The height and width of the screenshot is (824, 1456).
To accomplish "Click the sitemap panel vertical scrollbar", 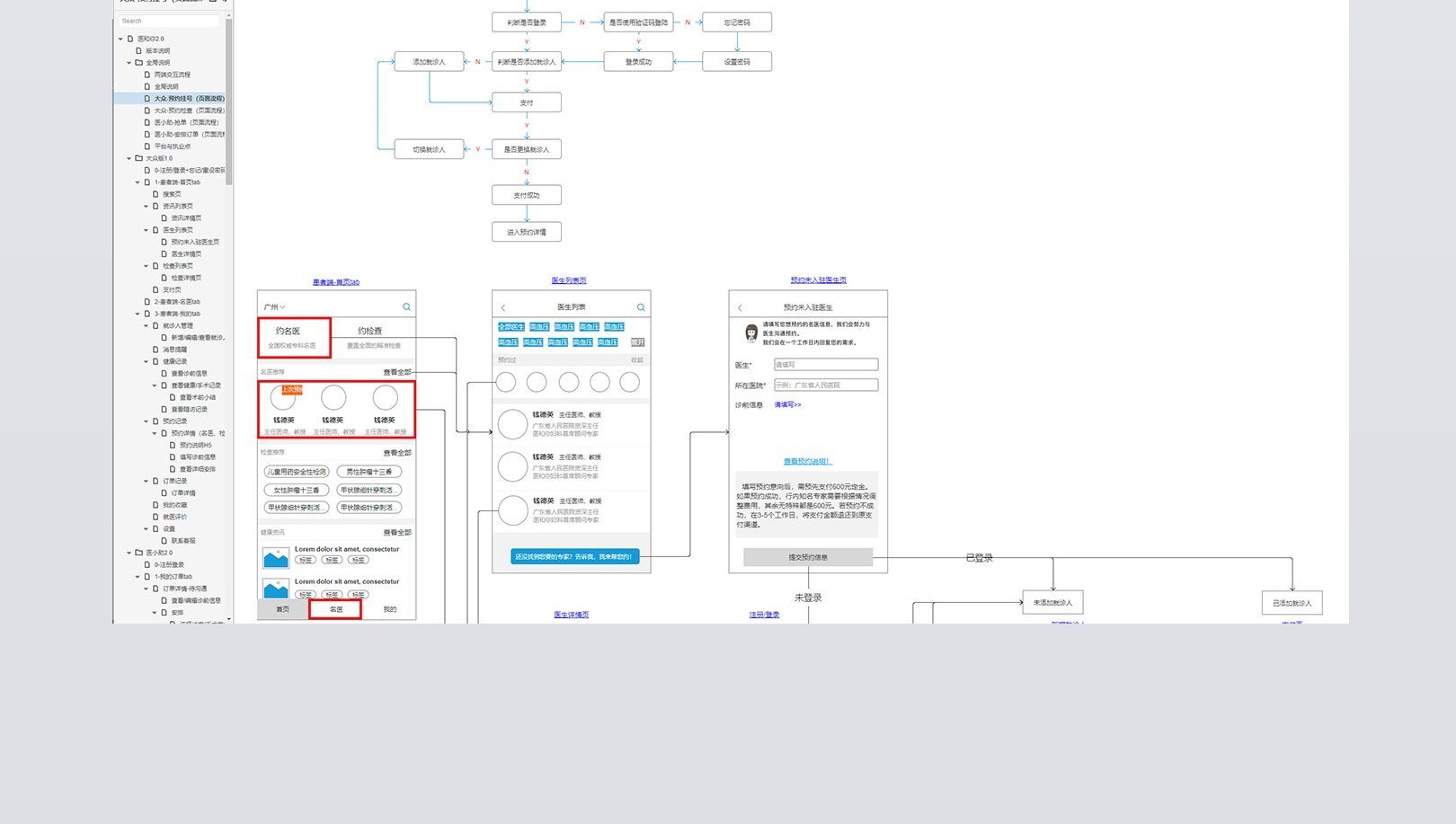I will click(229, 102).
